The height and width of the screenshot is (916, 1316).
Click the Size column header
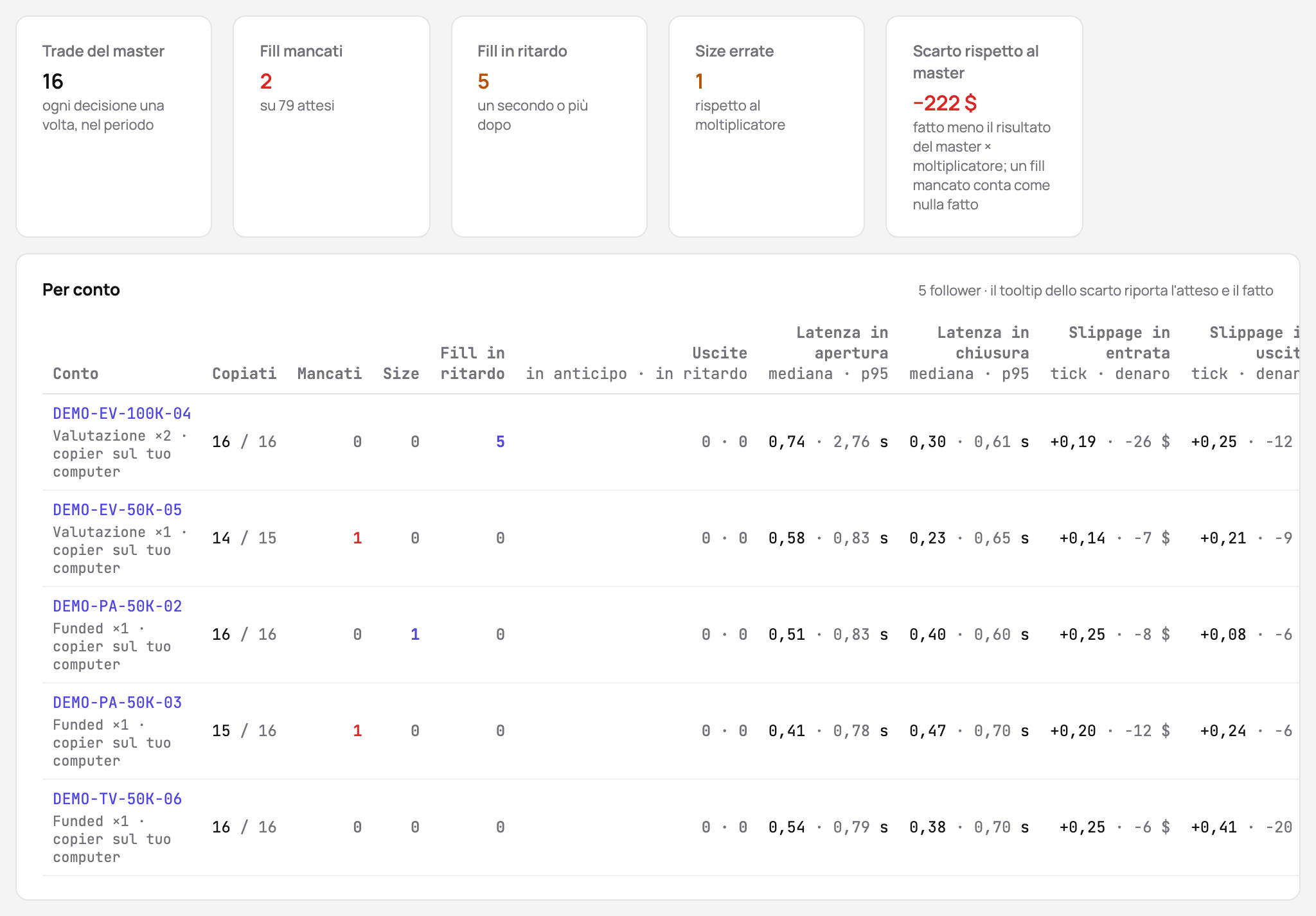pos(401,374)
